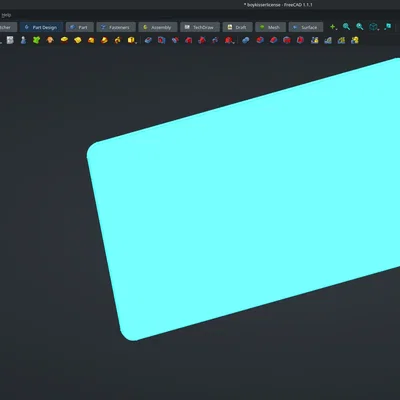Image resolution: width=400 pixels, height=400 pixels.
Task: Select the Subtractive pipe tool
Action: coord(202,40)
